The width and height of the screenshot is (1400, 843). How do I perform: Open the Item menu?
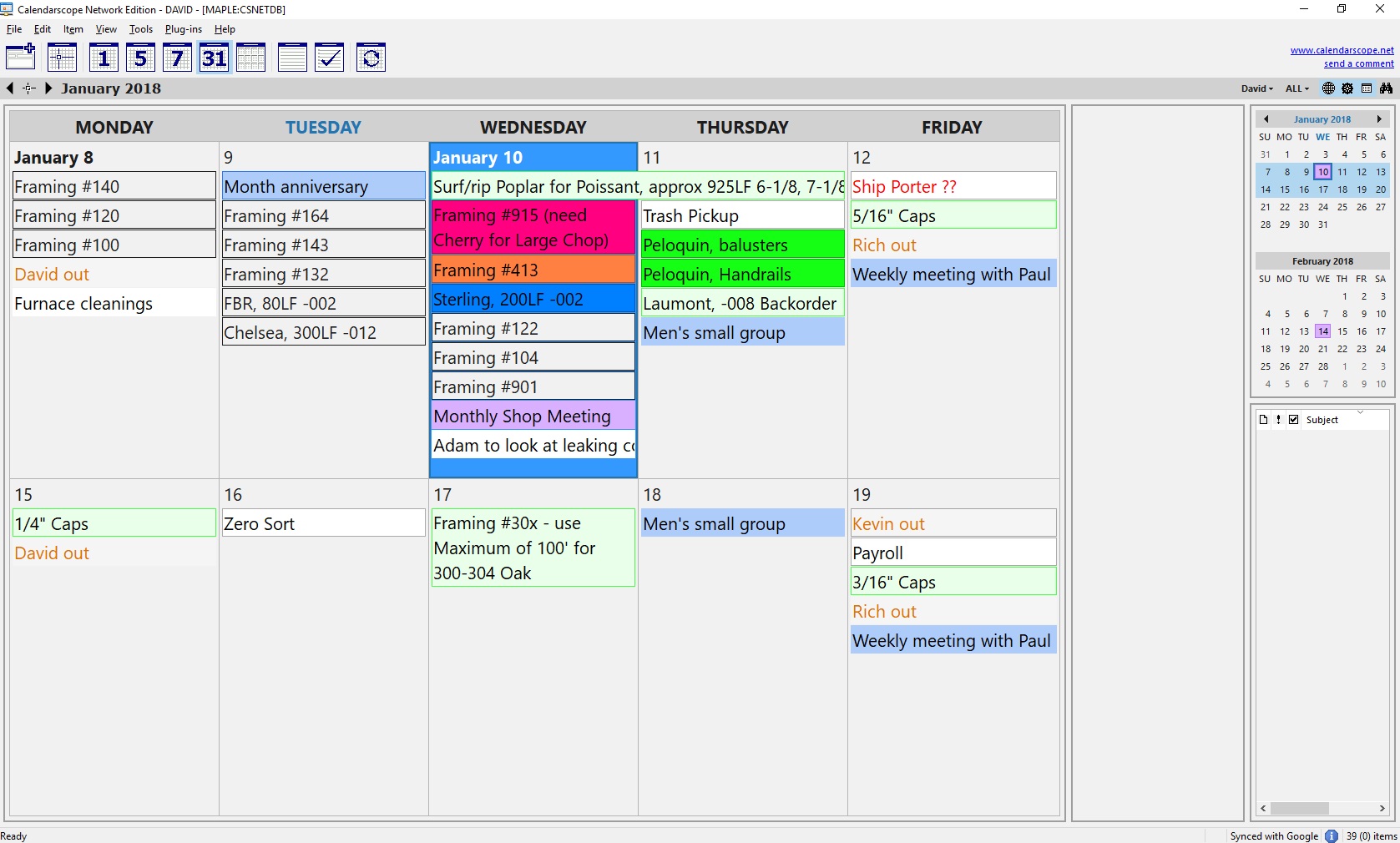[x=73, y=29]
